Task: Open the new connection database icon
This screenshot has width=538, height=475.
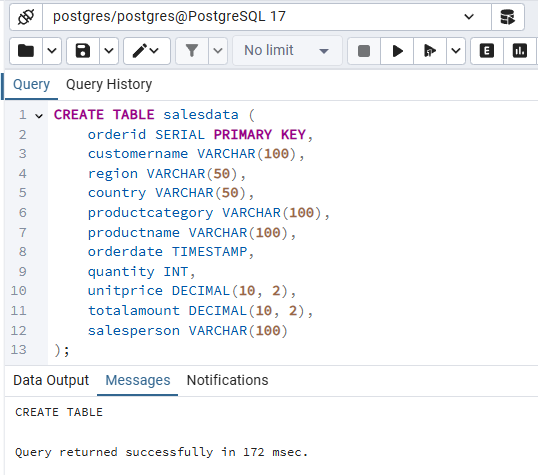Action: (507, 17)
